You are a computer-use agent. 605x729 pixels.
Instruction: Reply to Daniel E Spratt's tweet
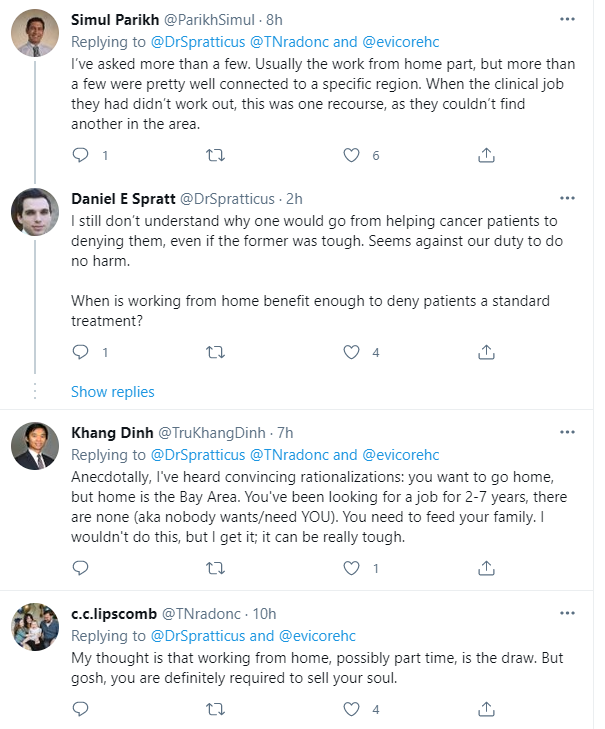[81, 352]
